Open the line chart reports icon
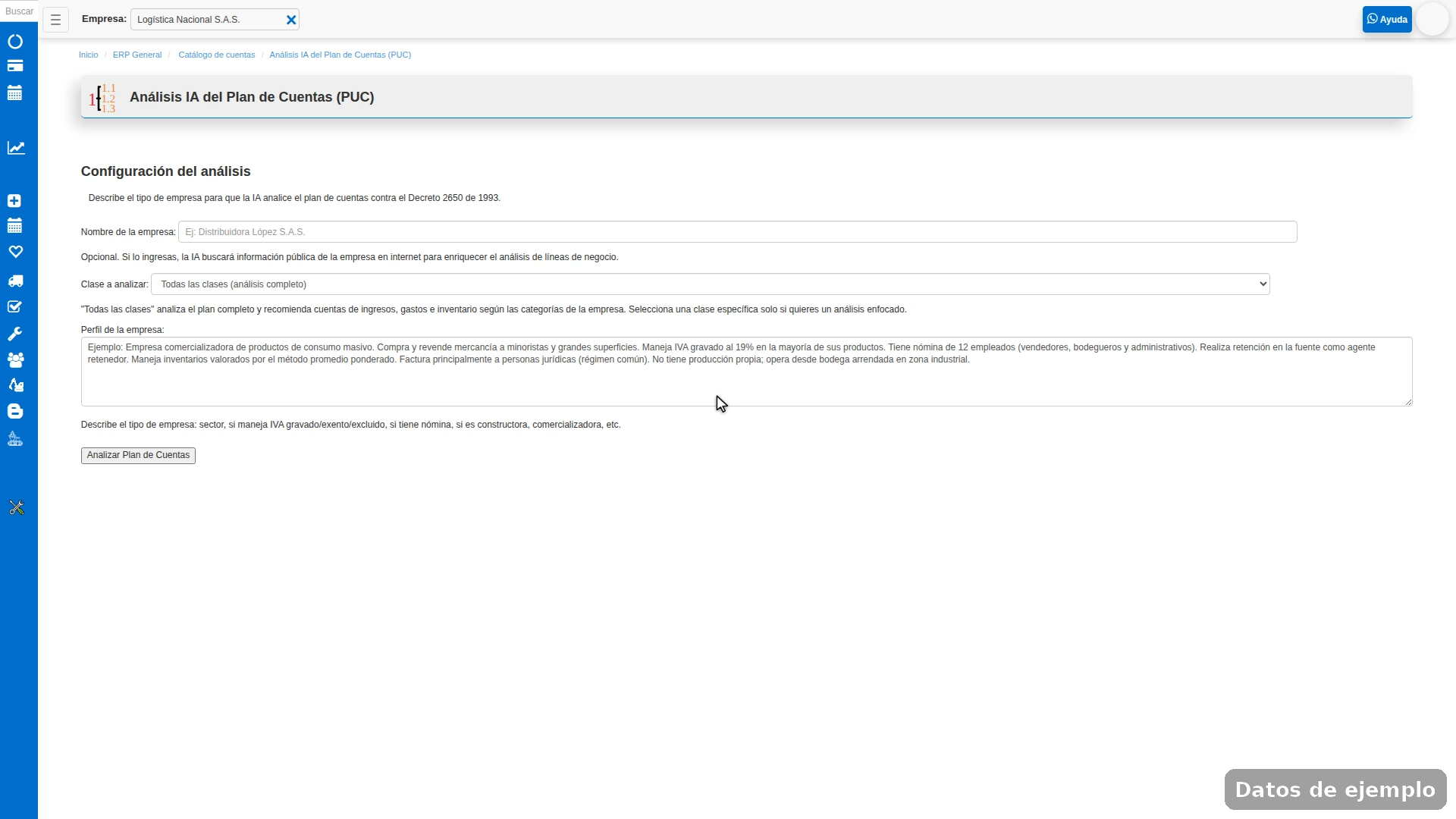The width and height of the screenshot is (1456, 819). click(x=16, y=148)
